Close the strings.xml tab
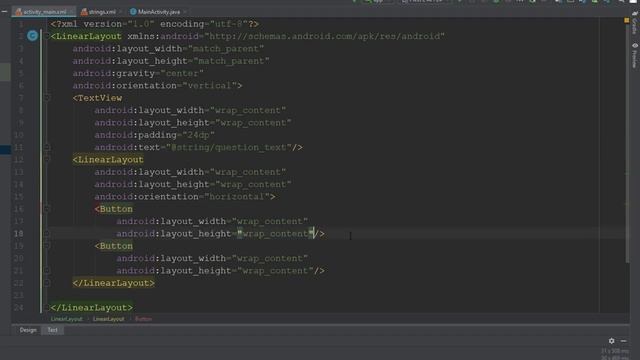Viewport: 640px width, 360px height. (120, 12)
